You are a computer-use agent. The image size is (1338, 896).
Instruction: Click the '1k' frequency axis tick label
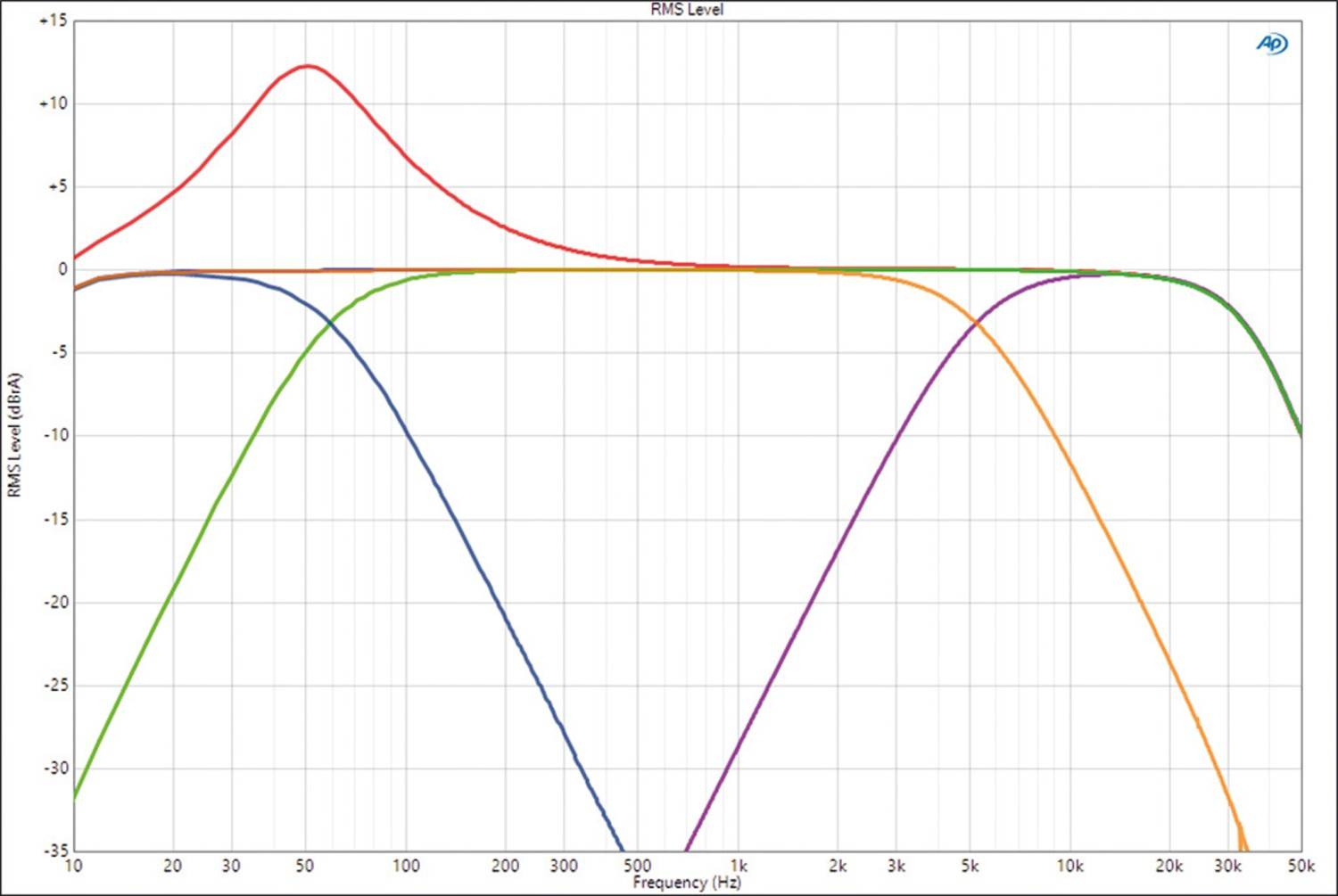tap(739, 866)
